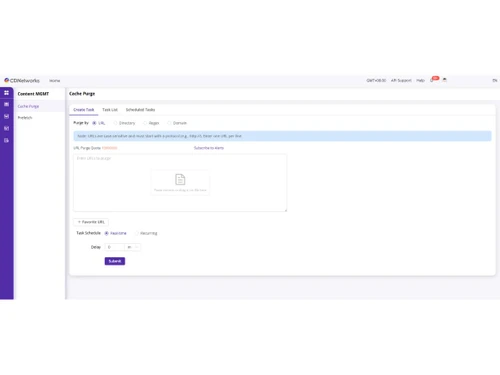Switch to the Create Task tab

tap(84, 110)
